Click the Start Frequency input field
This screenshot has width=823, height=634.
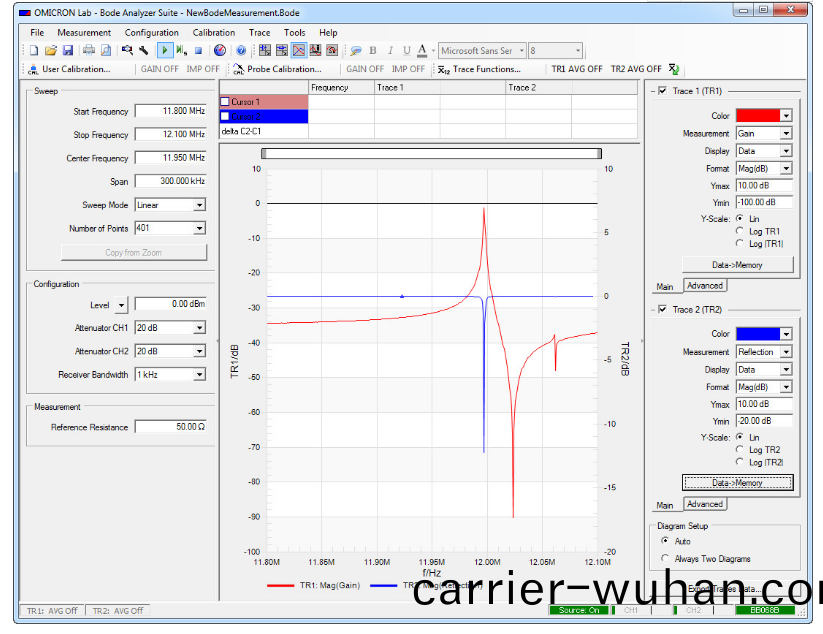pyautogui.click(x=170, y=111)
